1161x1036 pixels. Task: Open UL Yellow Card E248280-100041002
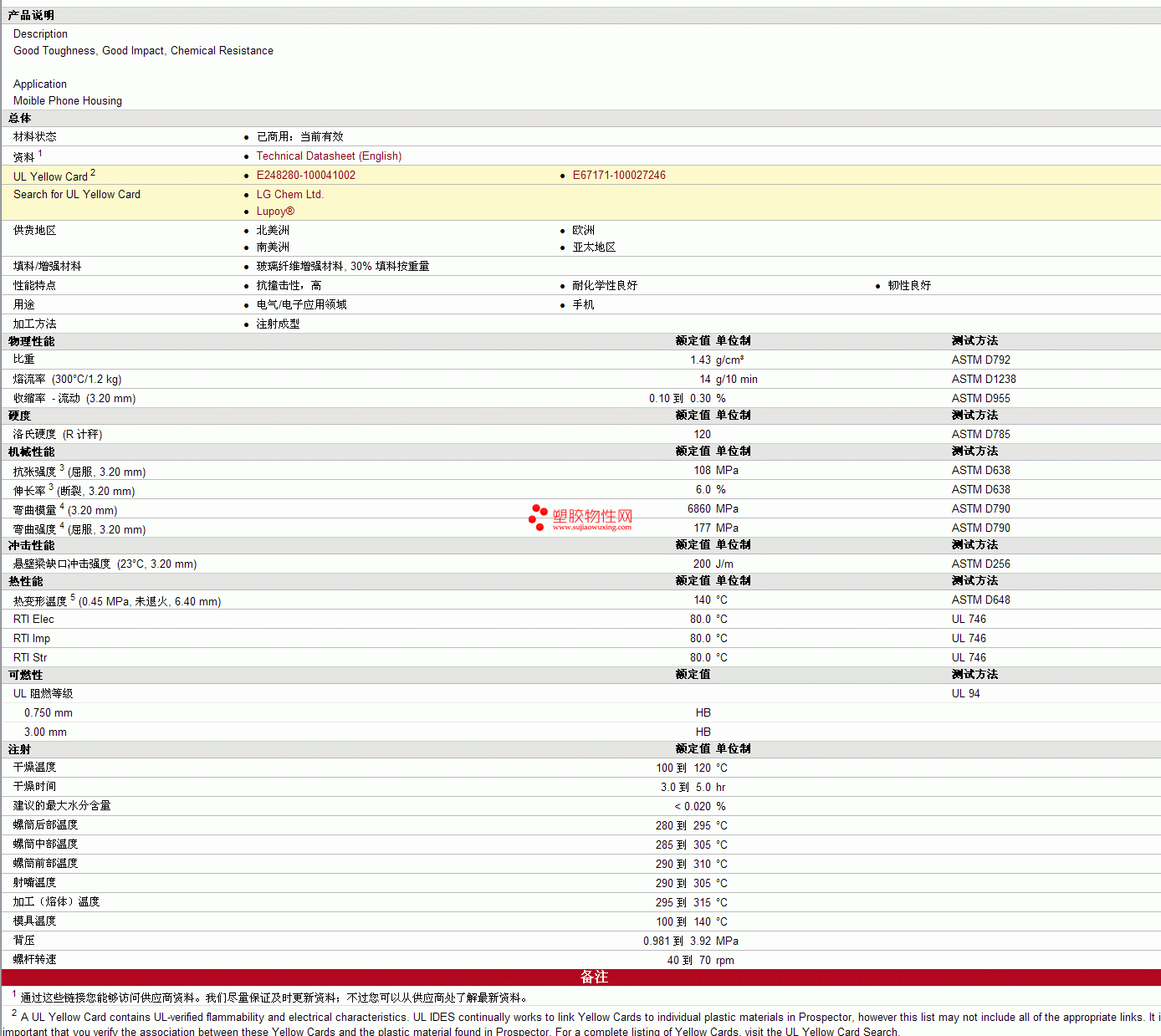(305, 176)
